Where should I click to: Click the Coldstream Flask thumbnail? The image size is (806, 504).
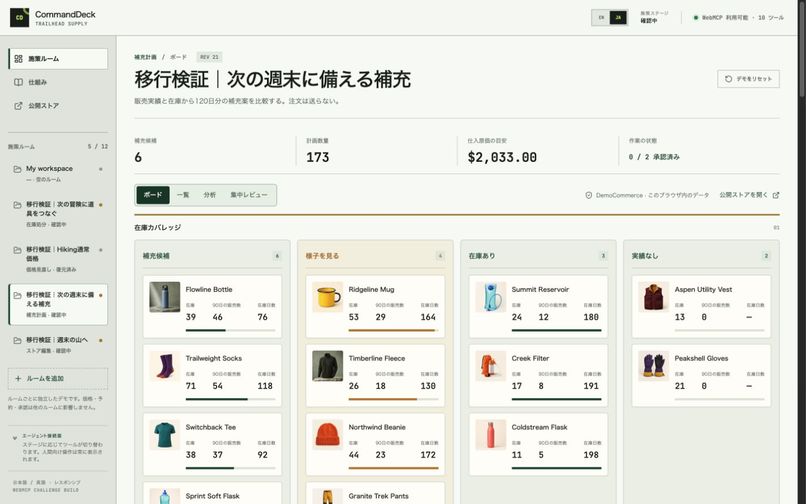pos(490,435)
